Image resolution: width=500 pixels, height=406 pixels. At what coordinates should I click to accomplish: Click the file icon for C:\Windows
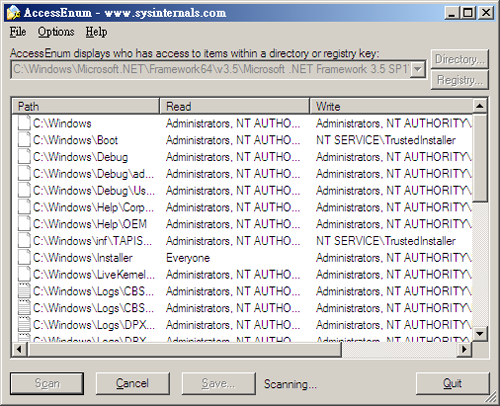pyautogui.click(x=24, y=123)
